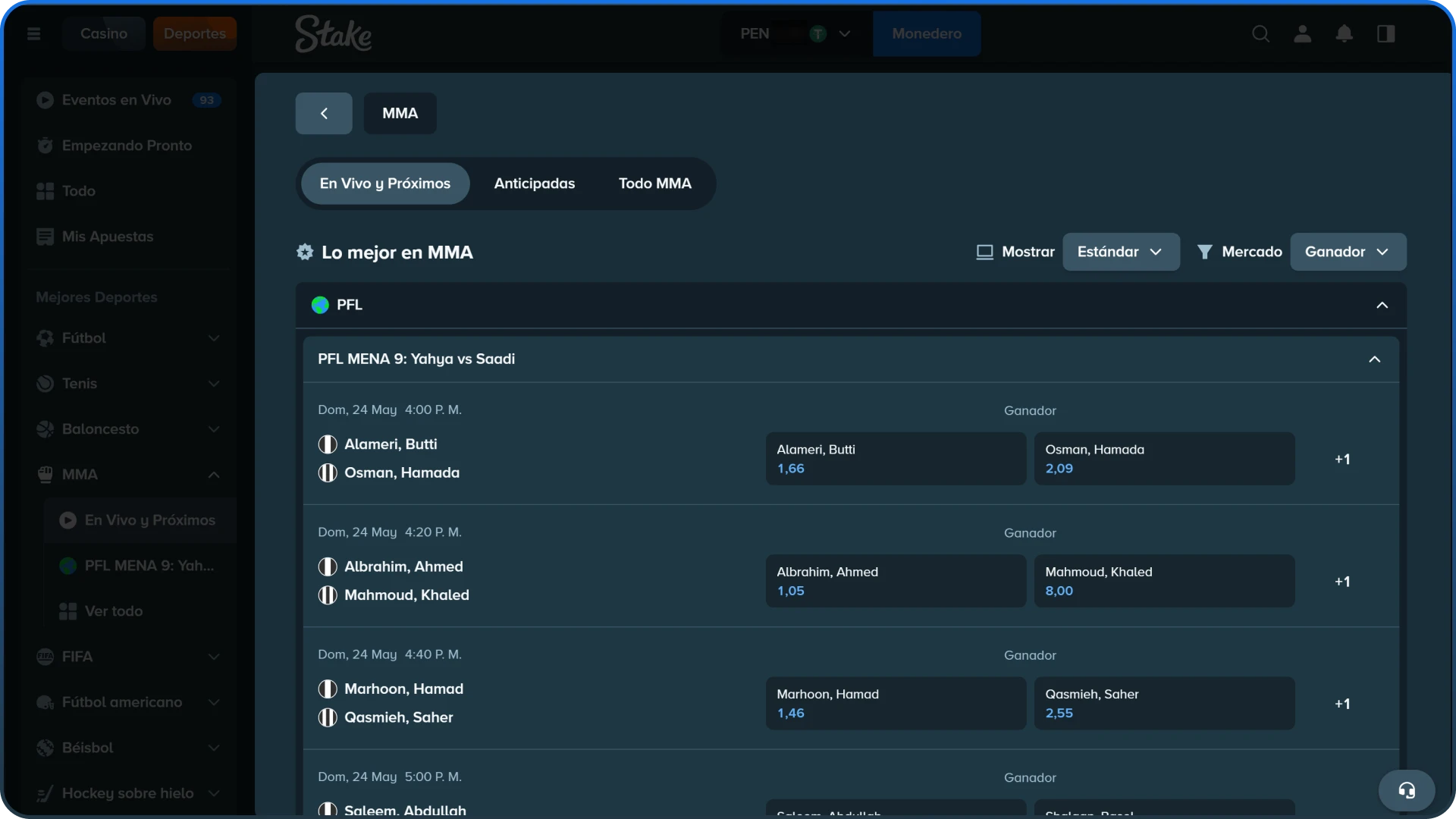
Task: Click the Tenis ball icon
Action: (45, 384)
